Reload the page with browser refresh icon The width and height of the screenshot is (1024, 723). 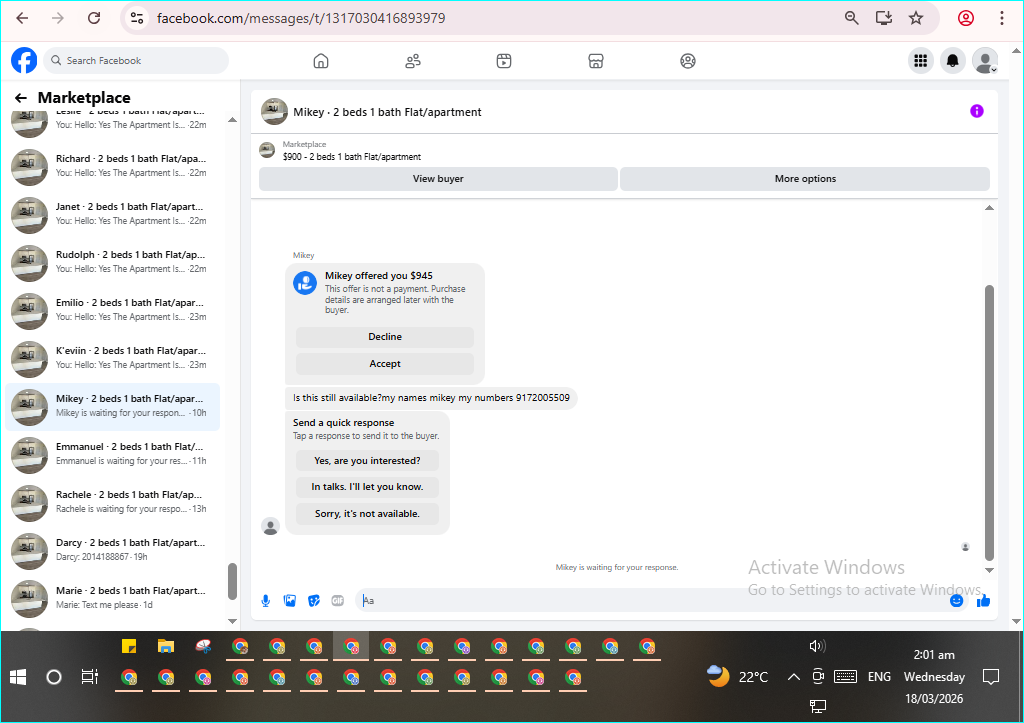pos(94,18)
